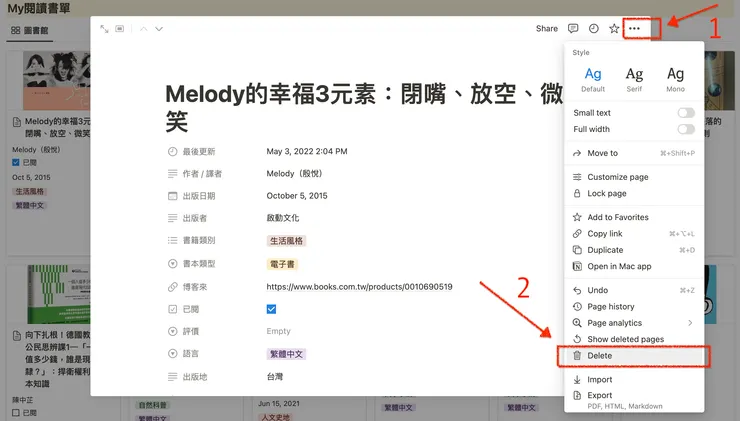
Task: Choose Duplicate in the menu
Action: click(x=634, y=250)
